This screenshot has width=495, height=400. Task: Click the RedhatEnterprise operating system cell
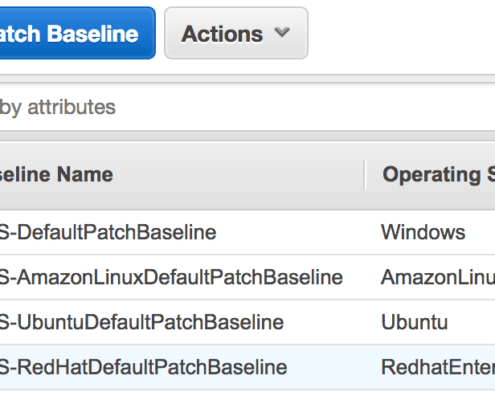tap(438, 367)
